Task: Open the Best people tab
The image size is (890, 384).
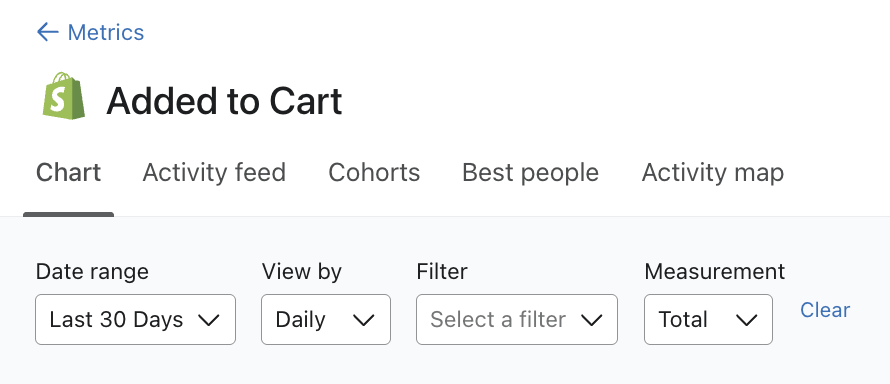Action: [530, 172]
